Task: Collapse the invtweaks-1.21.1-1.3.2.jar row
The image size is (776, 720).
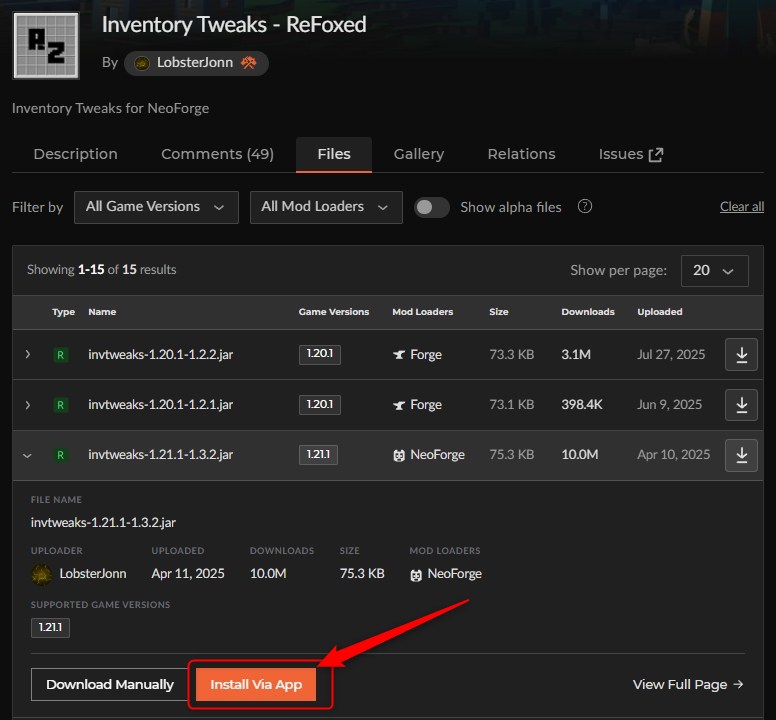Action: [x=27, y=455]
